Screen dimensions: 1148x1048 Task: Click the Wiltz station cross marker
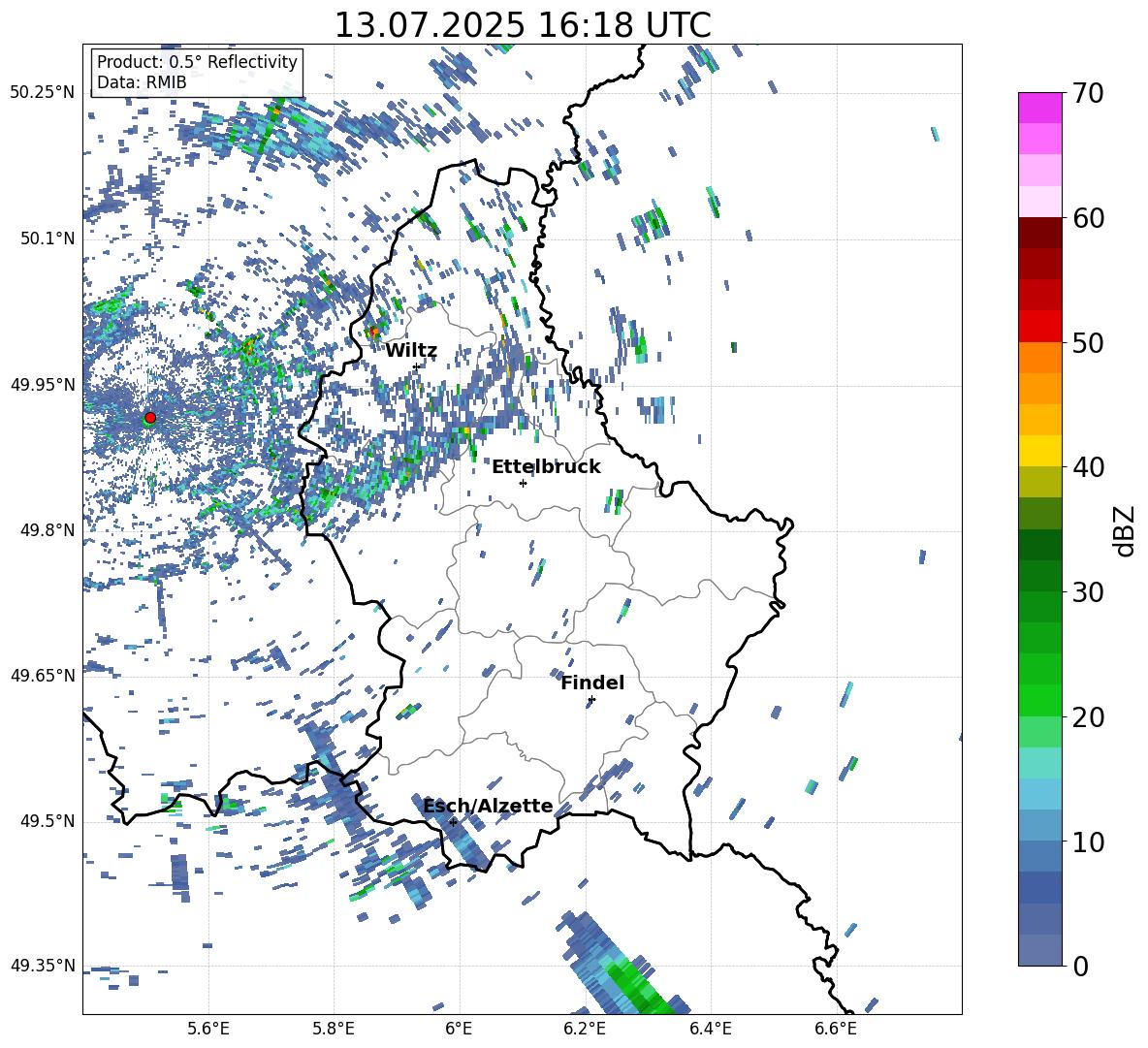(x=416, y=366)
